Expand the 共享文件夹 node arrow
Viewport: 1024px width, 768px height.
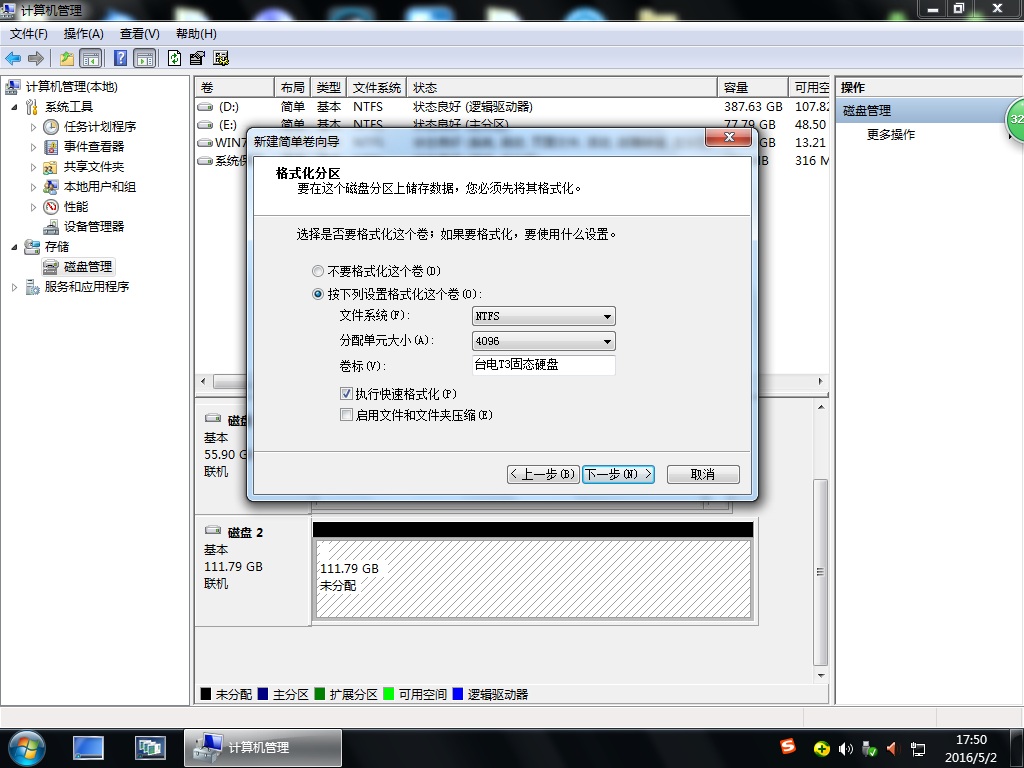(33, 168)
